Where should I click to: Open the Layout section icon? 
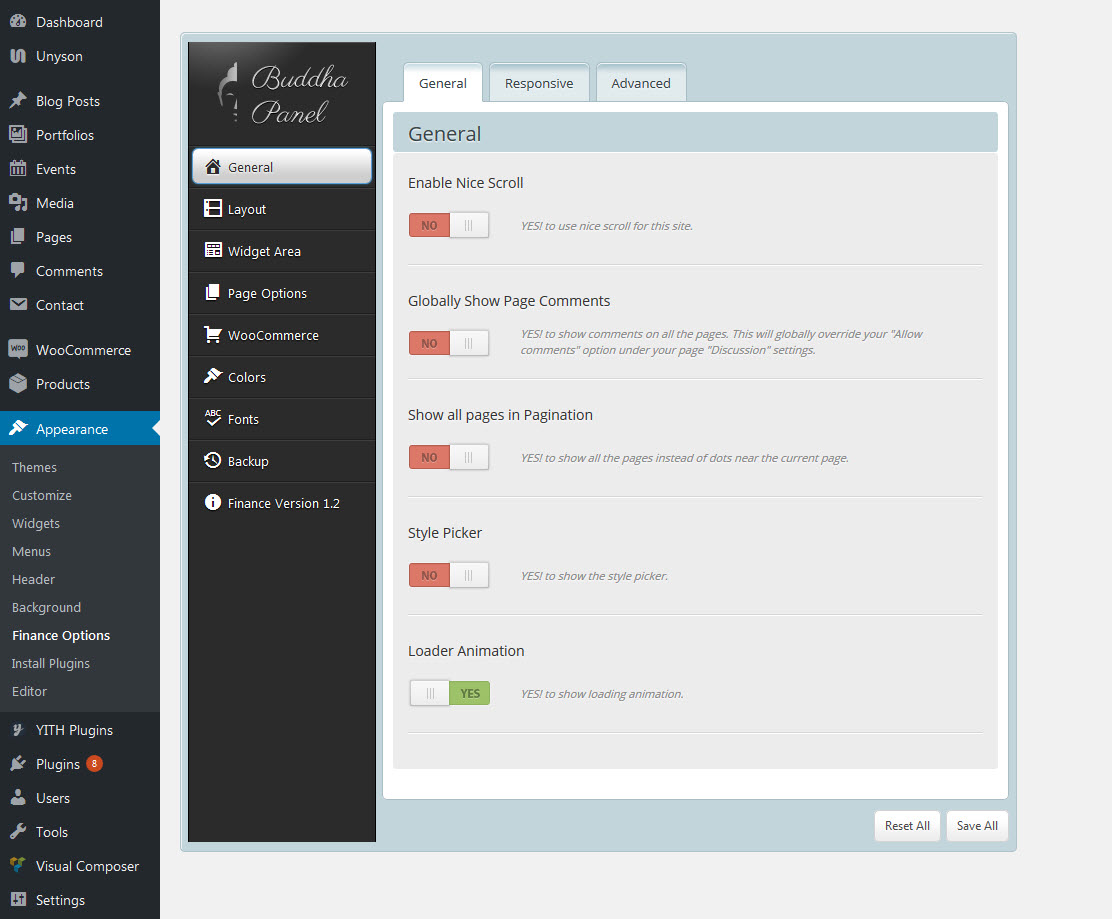point(212,209)
